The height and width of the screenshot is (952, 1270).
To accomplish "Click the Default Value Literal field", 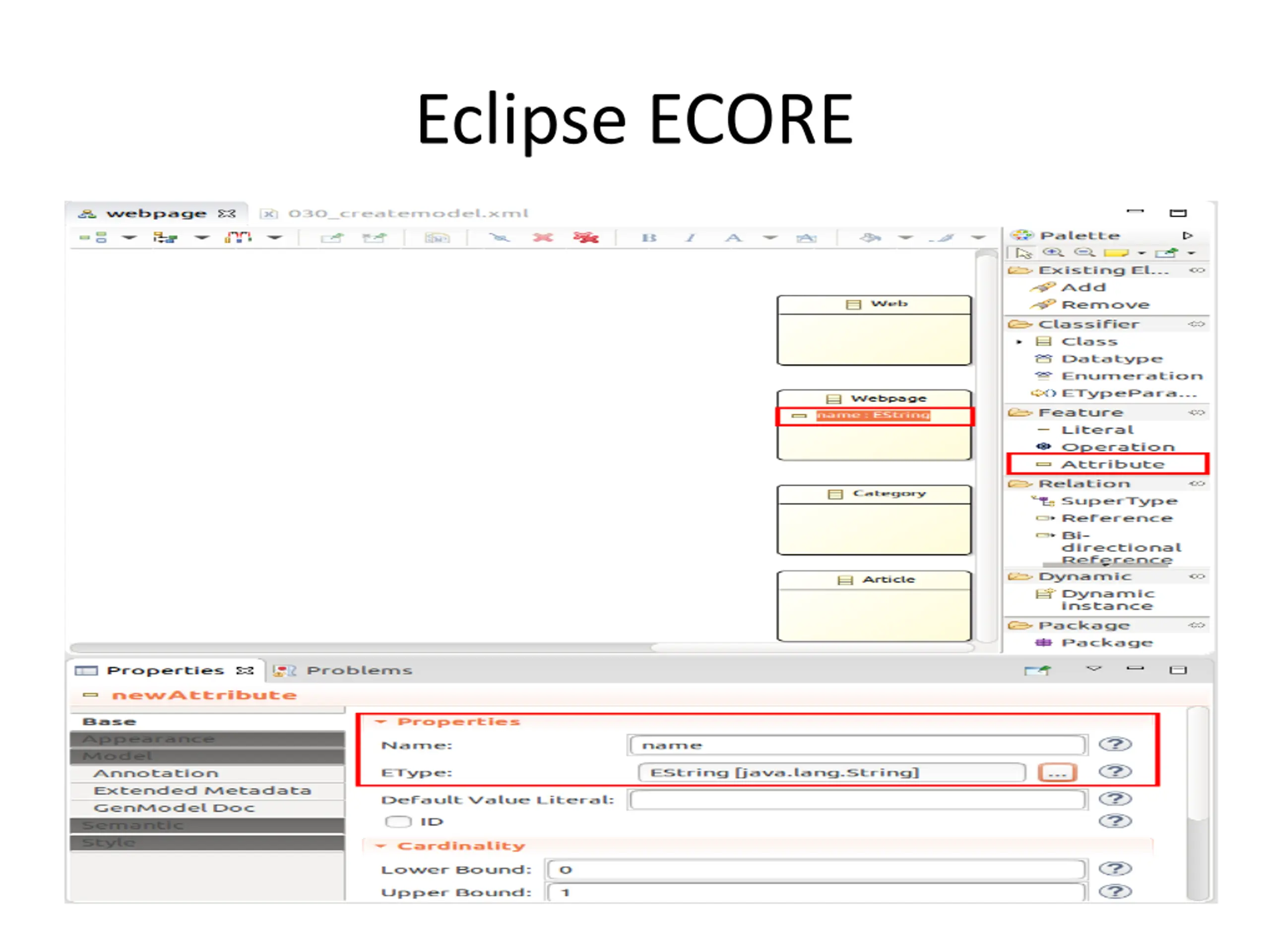I will point(857,799).
